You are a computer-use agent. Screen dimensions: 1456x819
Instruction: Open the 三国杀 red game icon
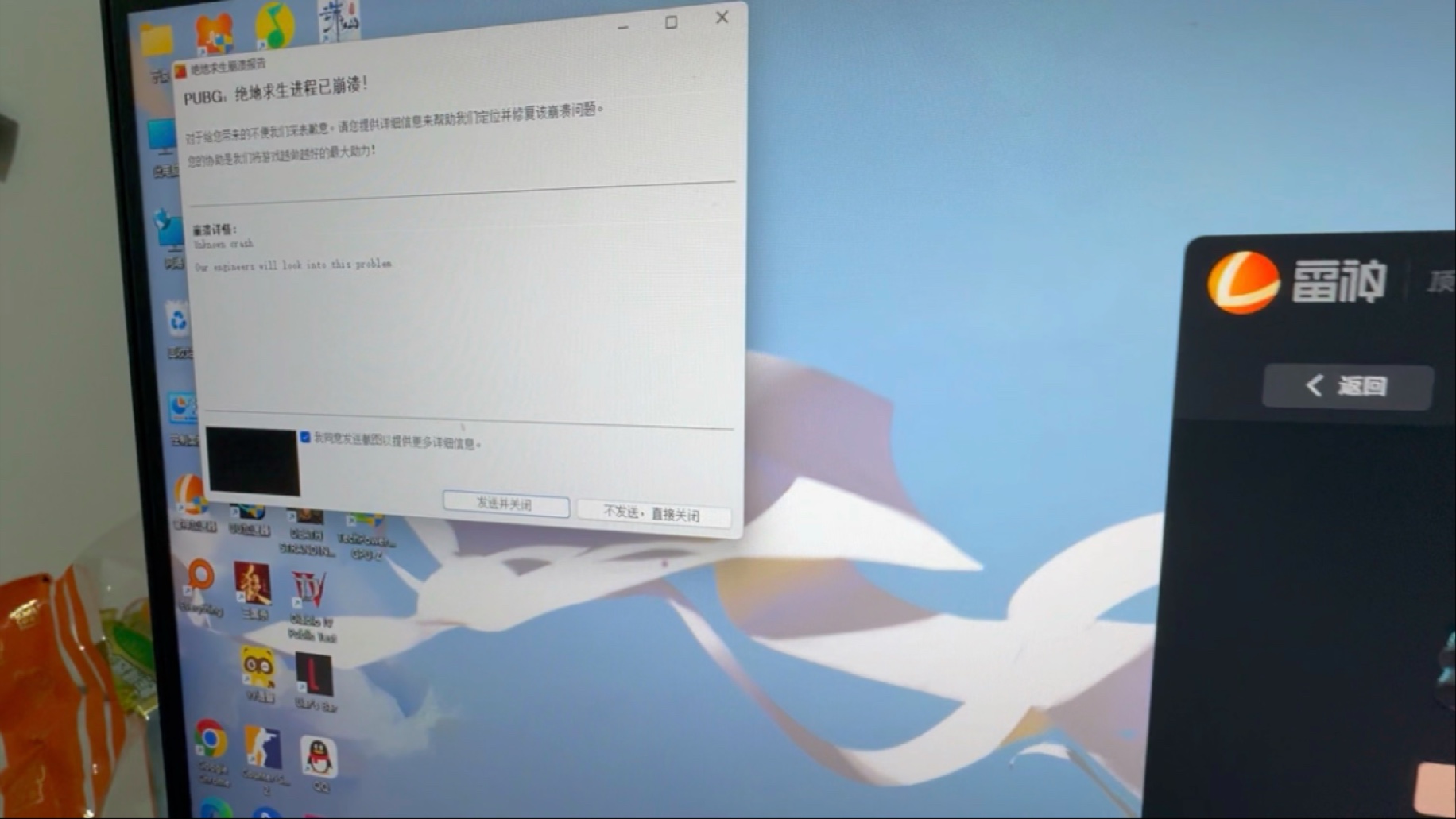[254, 590]
